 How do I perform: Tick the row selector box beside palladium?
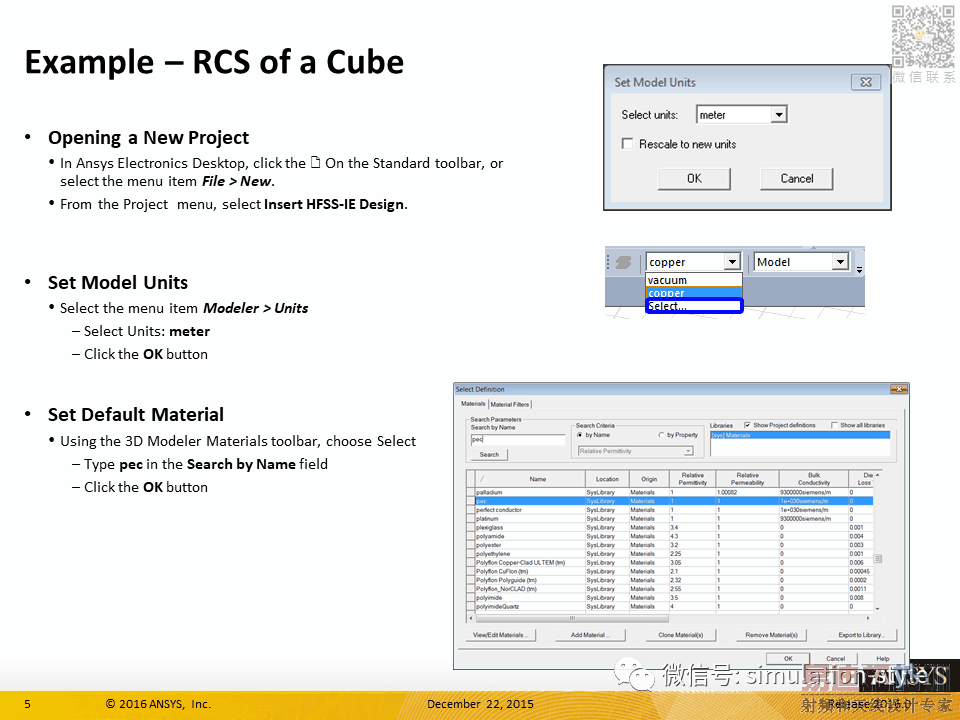(471, 492)
